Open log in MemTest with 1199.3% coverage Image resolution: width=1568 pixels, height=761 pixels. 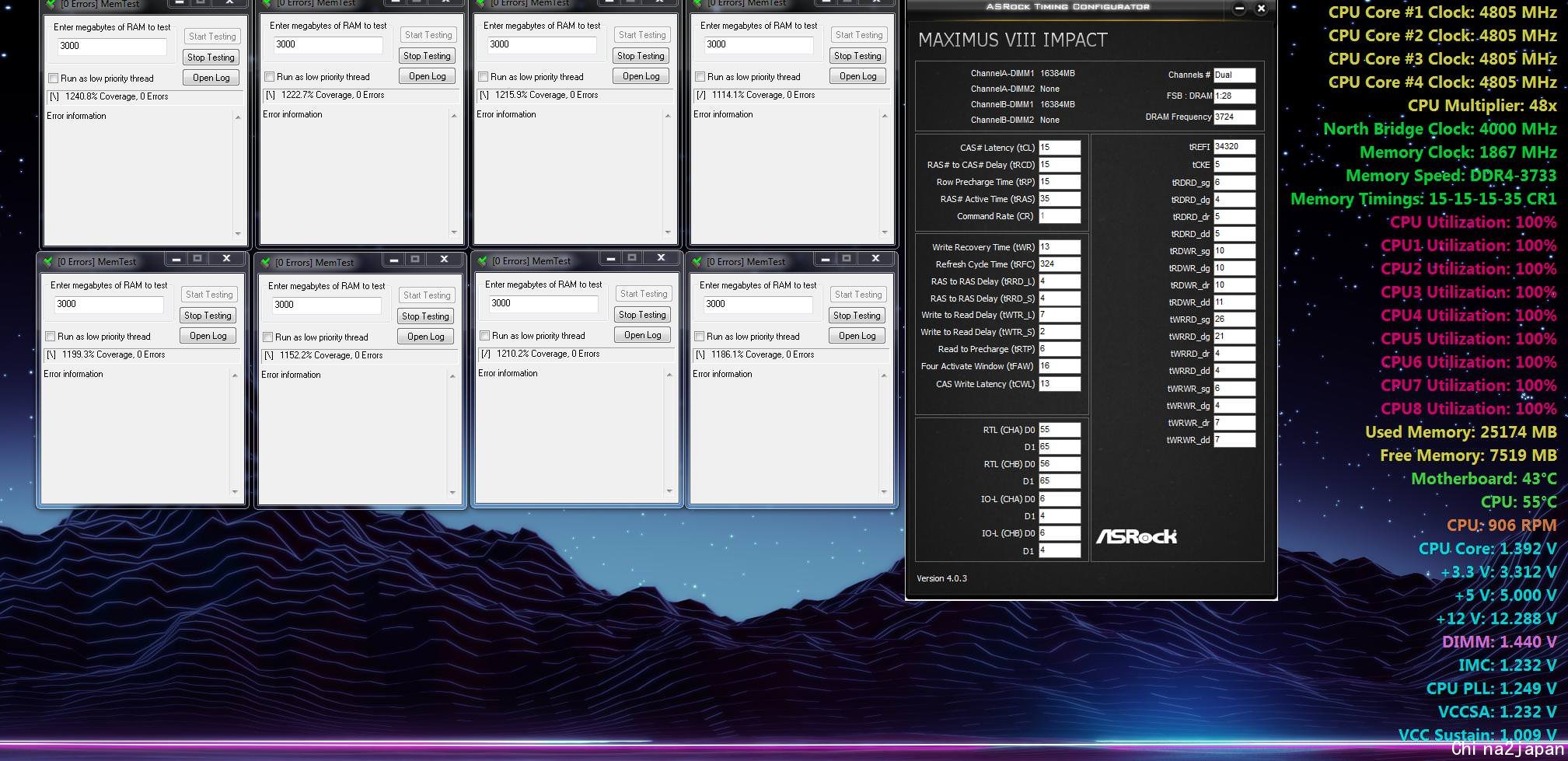(208, 336)
